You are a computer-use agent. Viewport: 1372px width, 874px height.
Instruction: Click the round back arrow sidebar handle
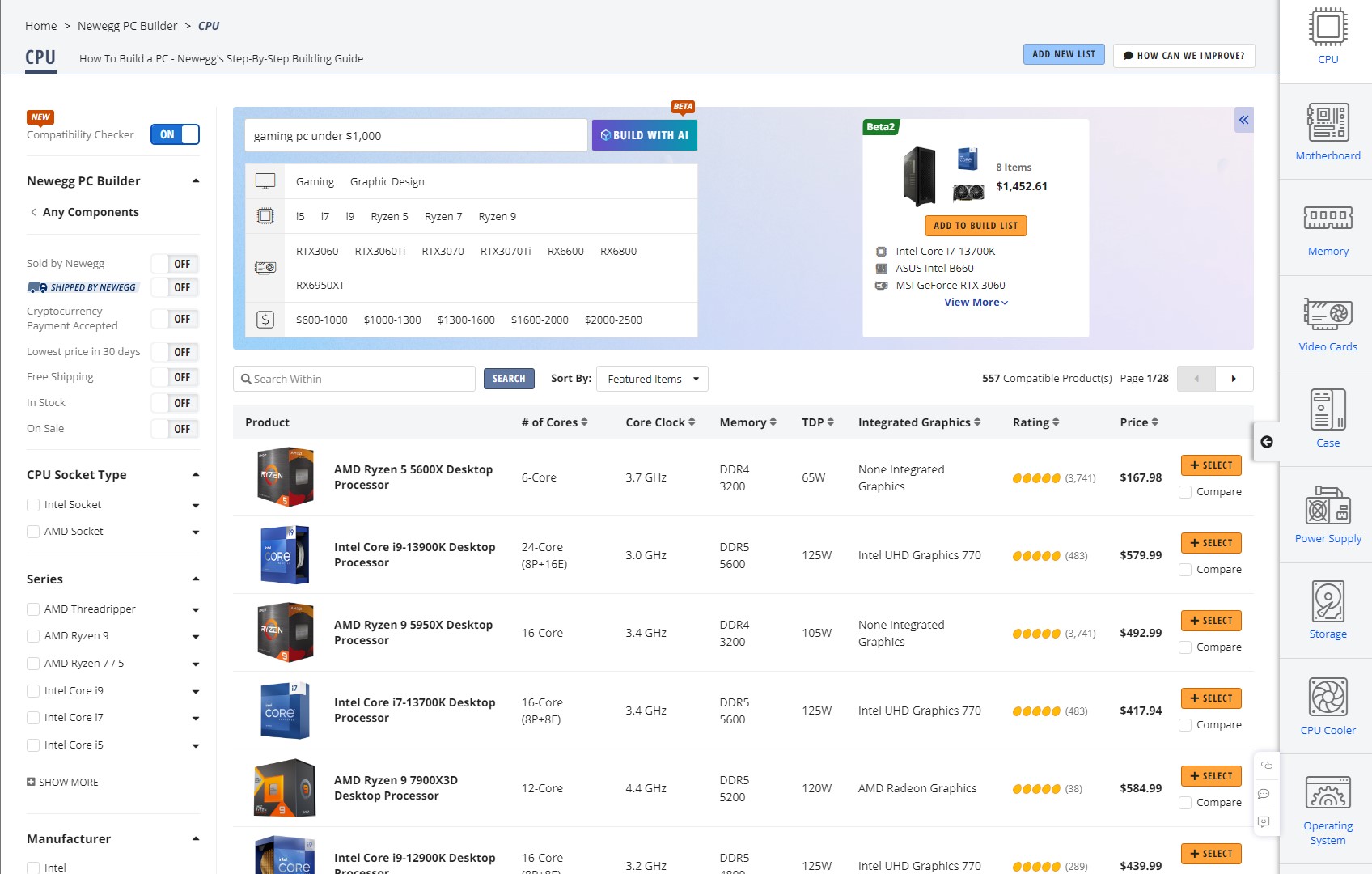click(1267, 442)
